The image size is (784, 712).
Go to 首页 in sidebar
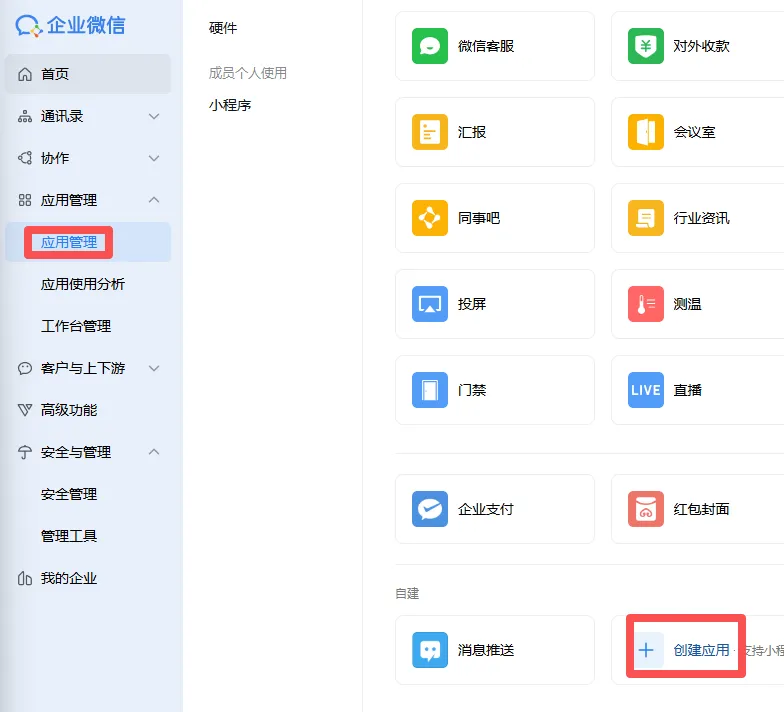pos(88,74)
